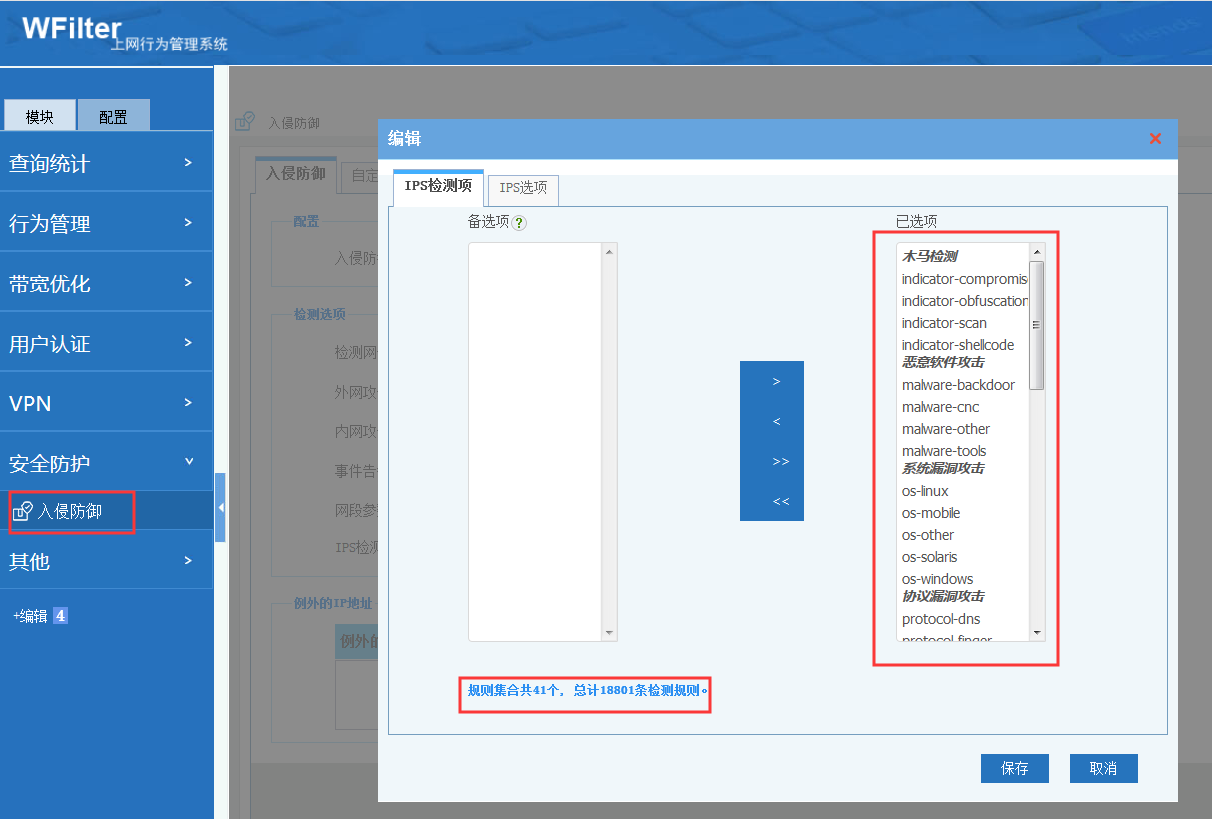
Task: Open the 配置 tab in sidebar
Action: click(x=113, y=117)
